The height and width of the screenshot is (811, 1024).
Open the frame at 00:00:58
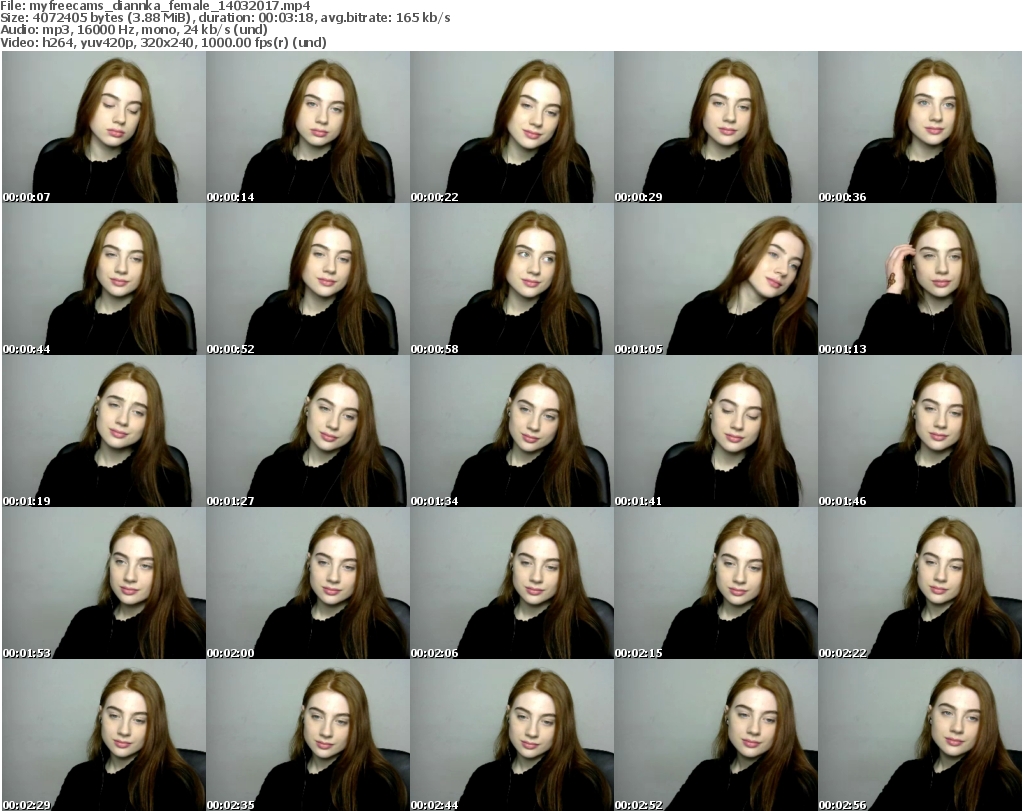point(511,279)
